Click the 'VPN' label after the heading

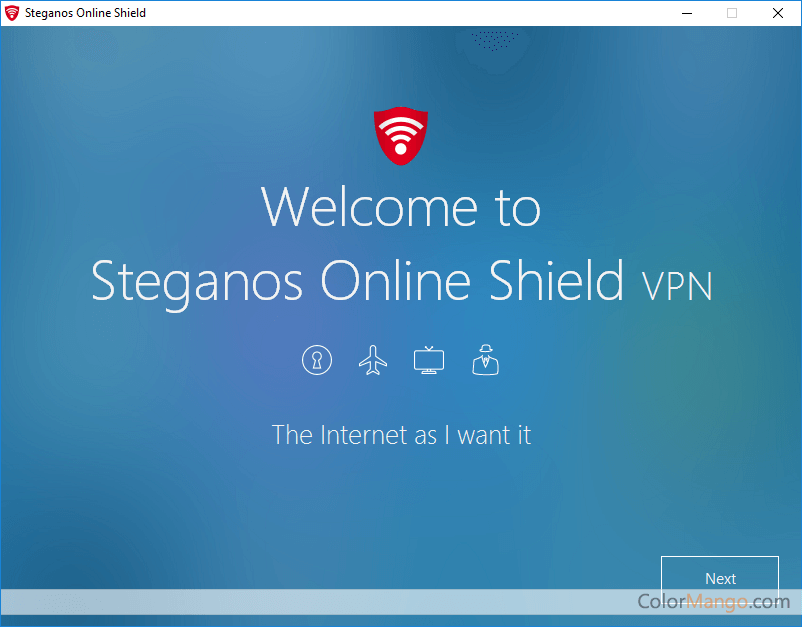click(677, 286)
